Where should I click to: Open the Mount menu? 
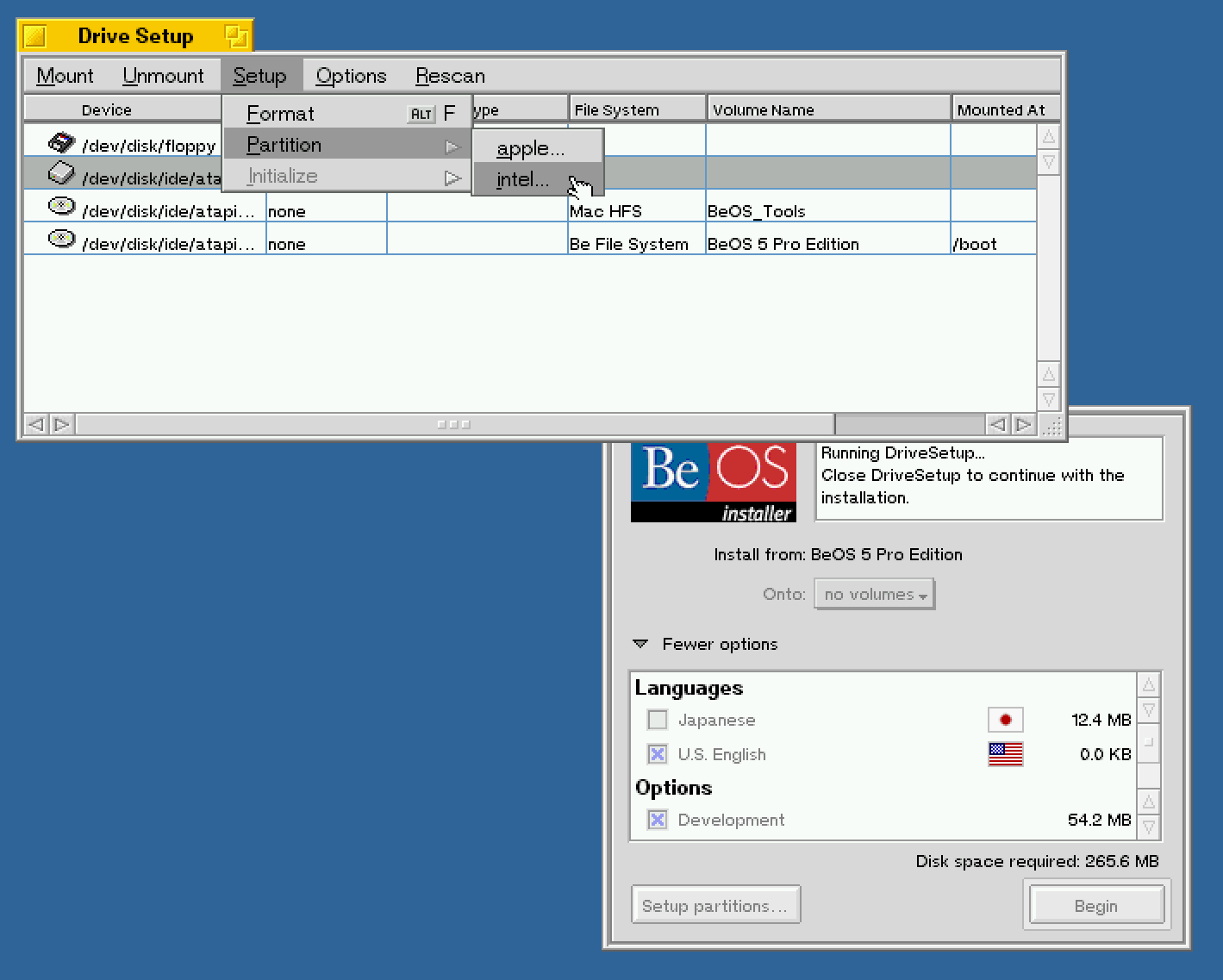(x=64, y=75)
